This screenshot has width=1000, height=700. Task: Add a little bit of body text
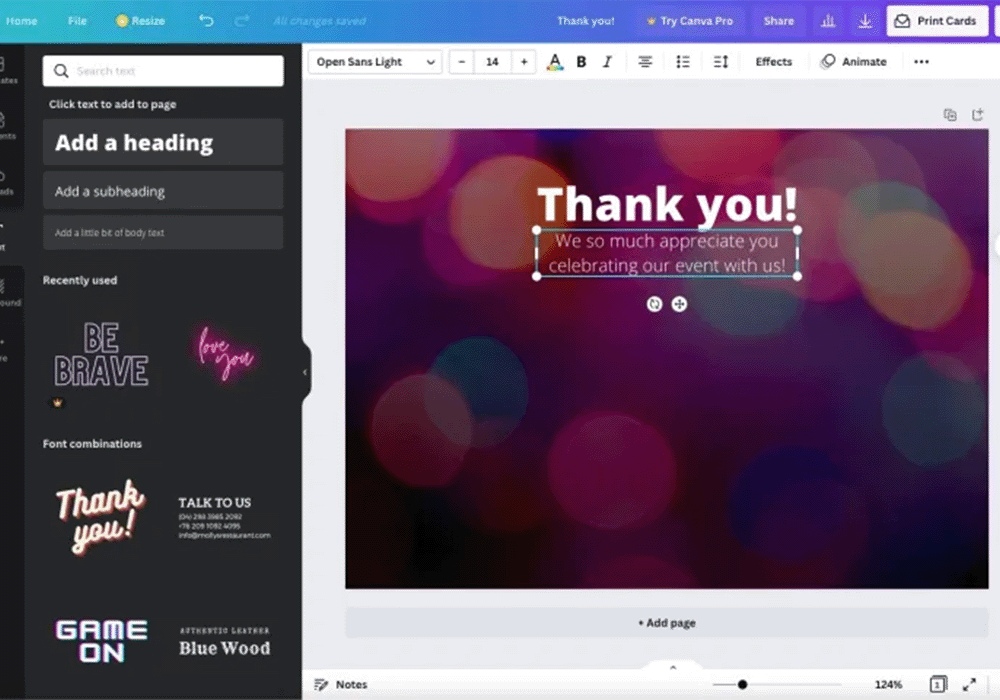(163, 233)
